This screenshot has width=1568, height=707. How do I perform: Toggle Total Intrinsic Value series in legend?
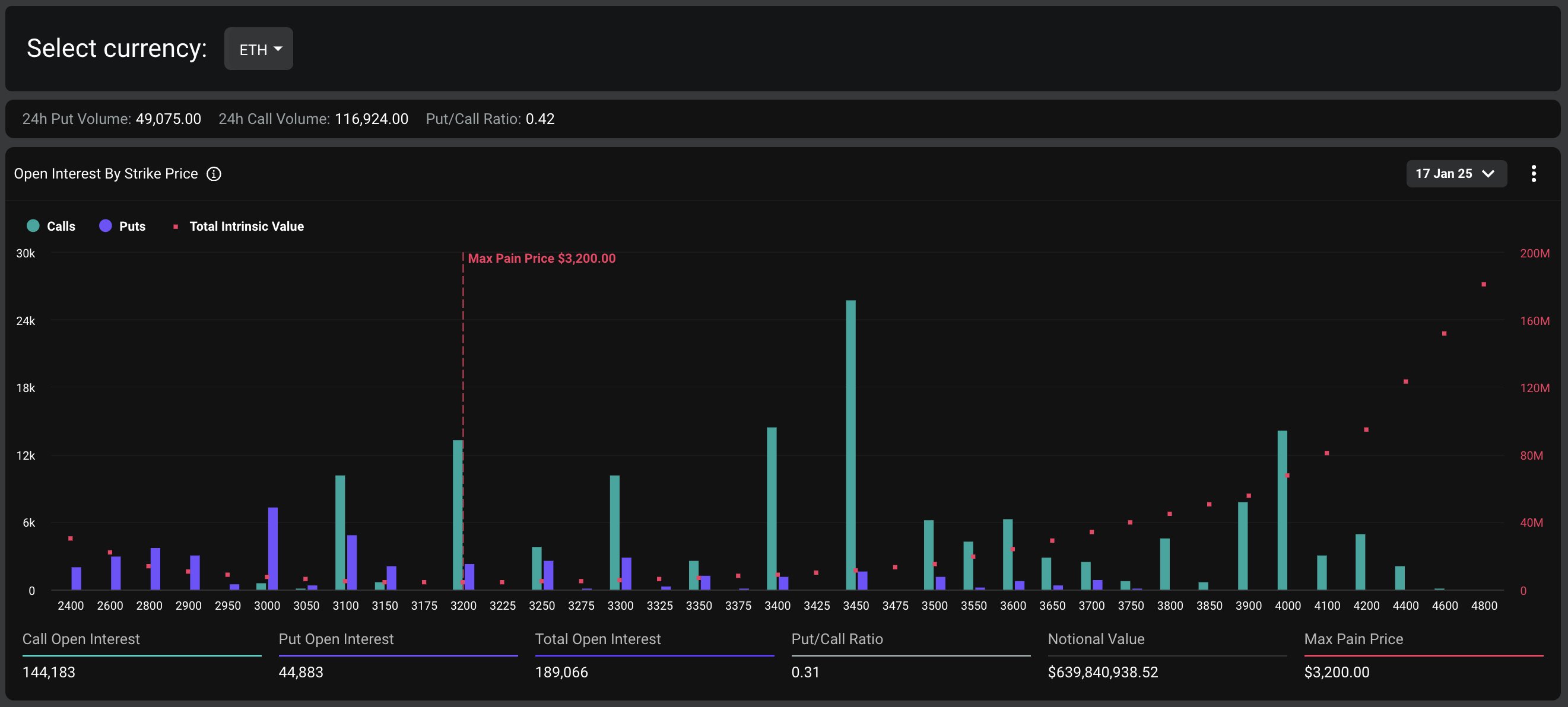tap(246, 227)
